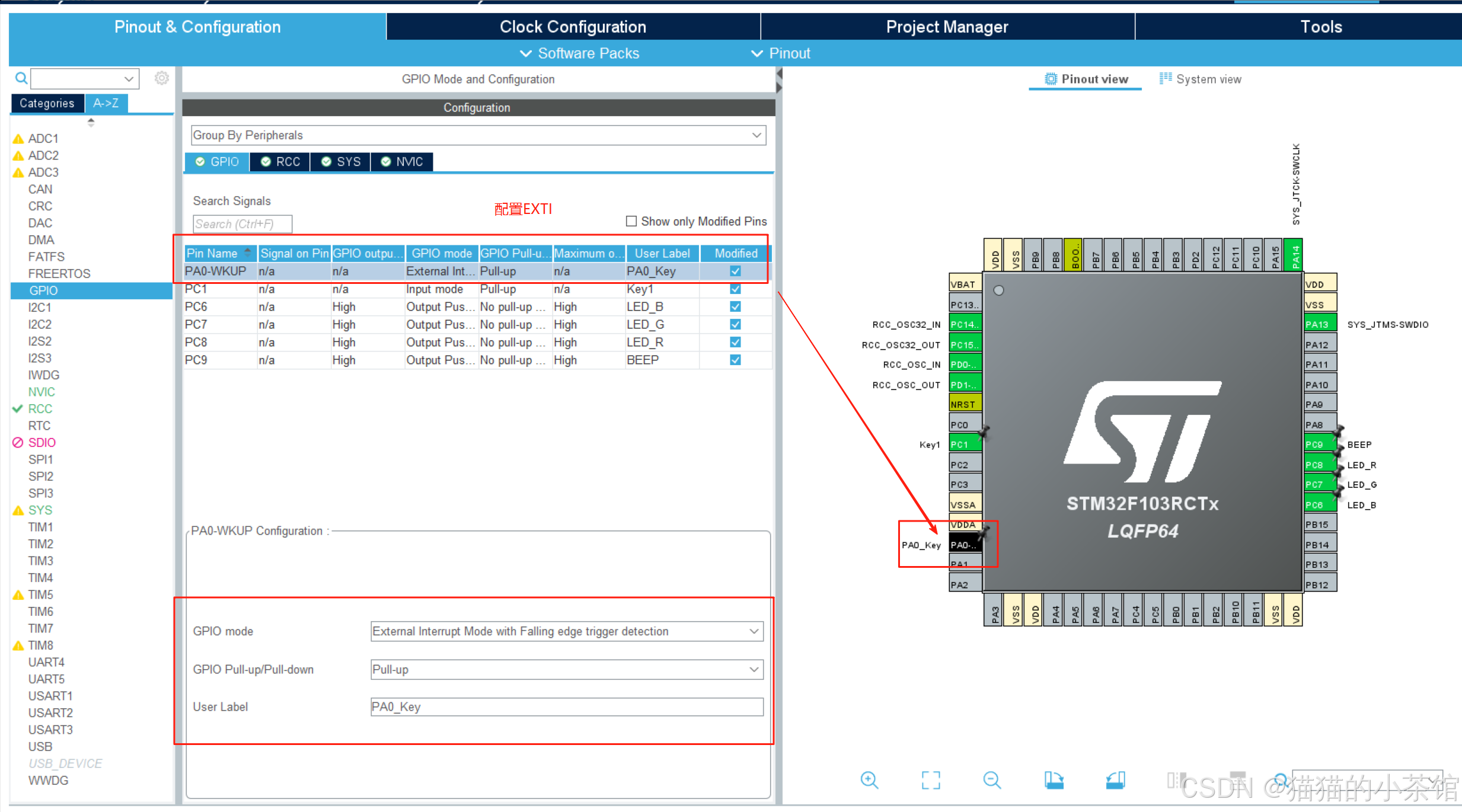Image resolution: width=1462 pixels, height=812 pixels.
Task: Click the RCC green checkmark icon
Action: pyautogui.click(x=18, y=409)
